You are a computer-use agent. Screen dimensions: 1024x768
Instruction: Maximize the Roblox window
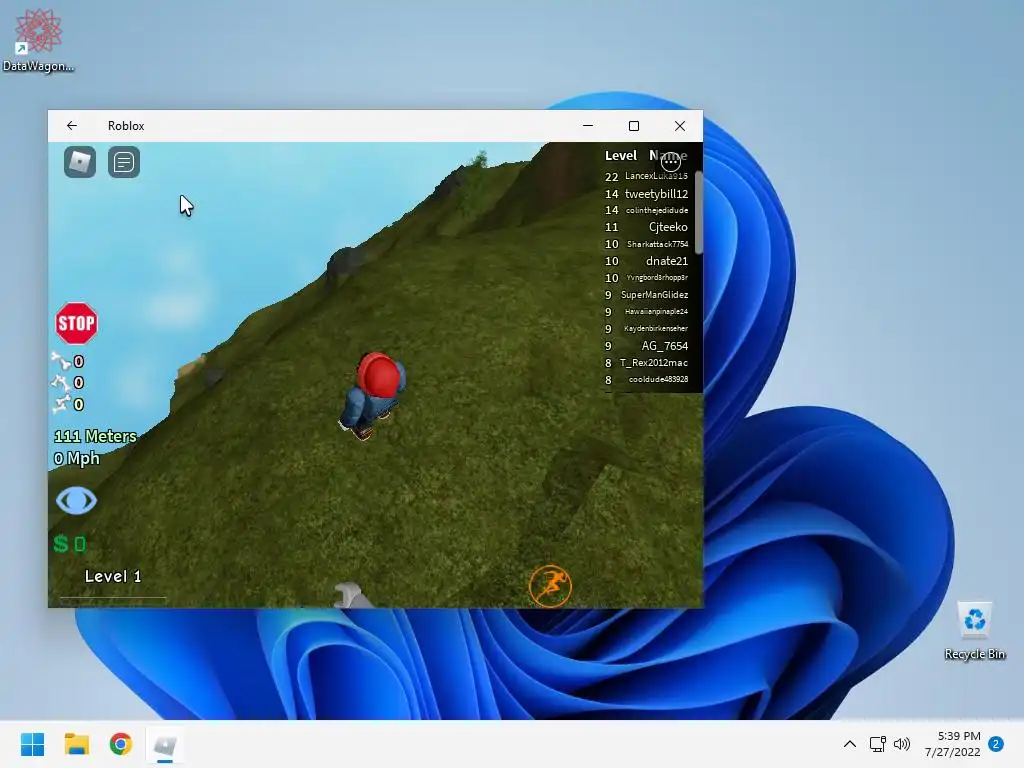click(x=633, y=125)
